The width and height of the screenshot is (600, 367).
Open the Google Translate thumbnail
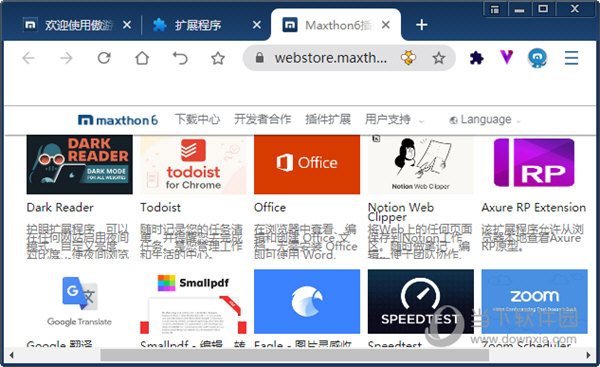80,302
